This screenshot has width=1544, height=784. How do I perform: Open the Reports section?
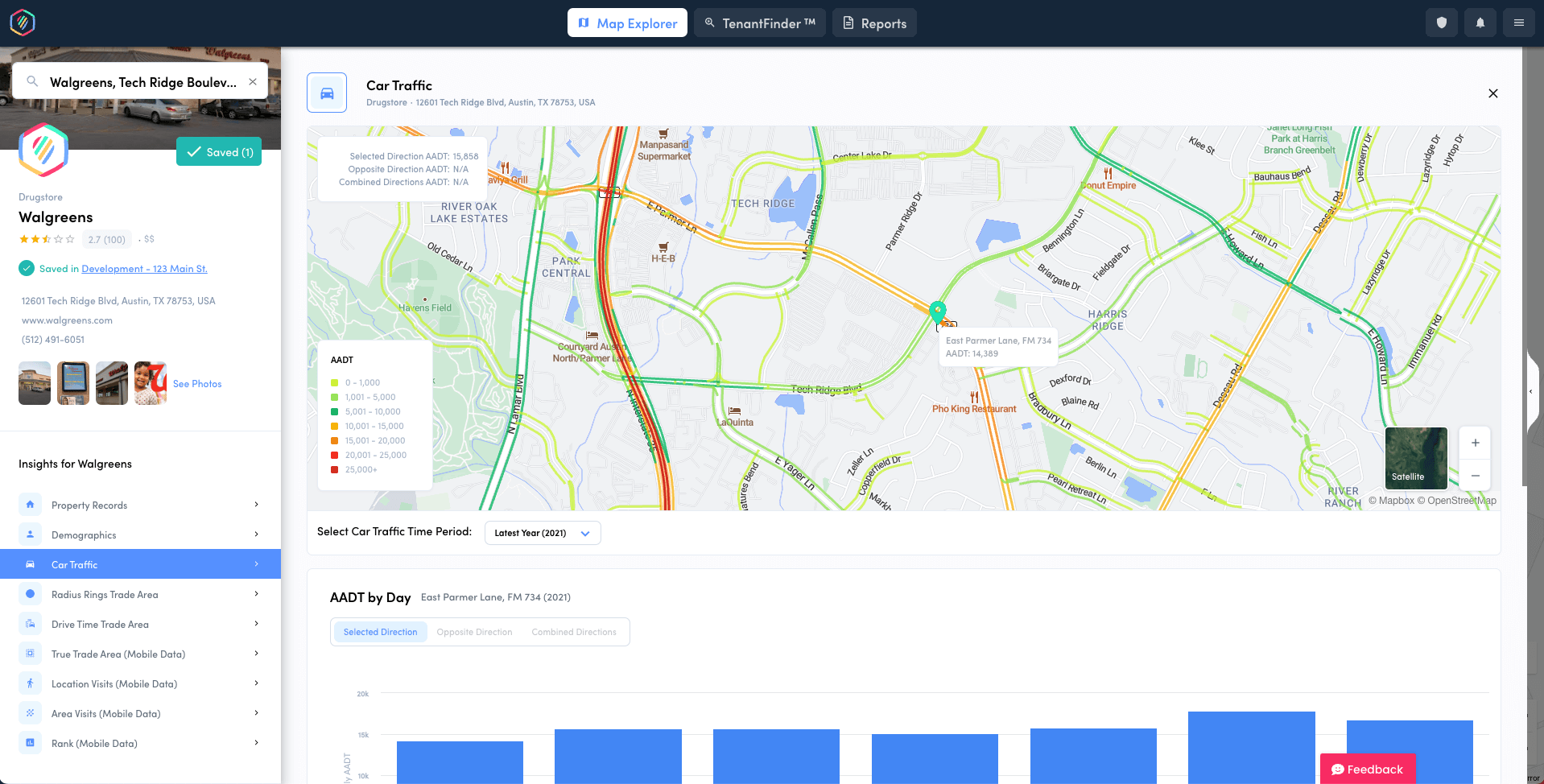pos(873,23)
